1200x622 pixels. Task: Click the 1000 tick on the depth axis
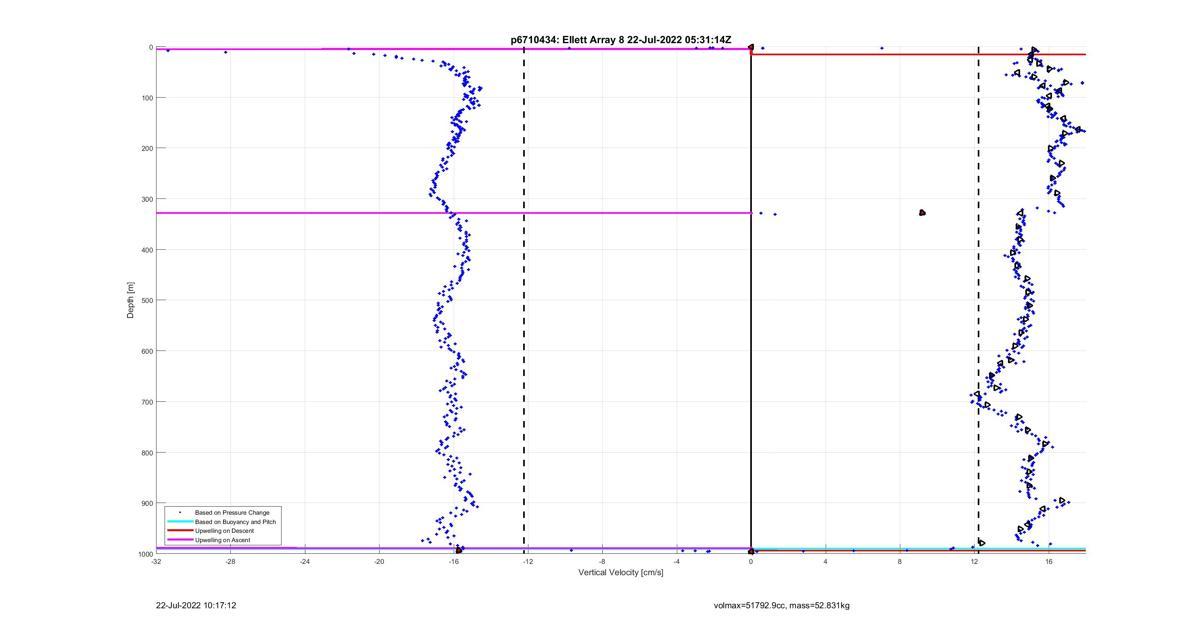point(144,553)
